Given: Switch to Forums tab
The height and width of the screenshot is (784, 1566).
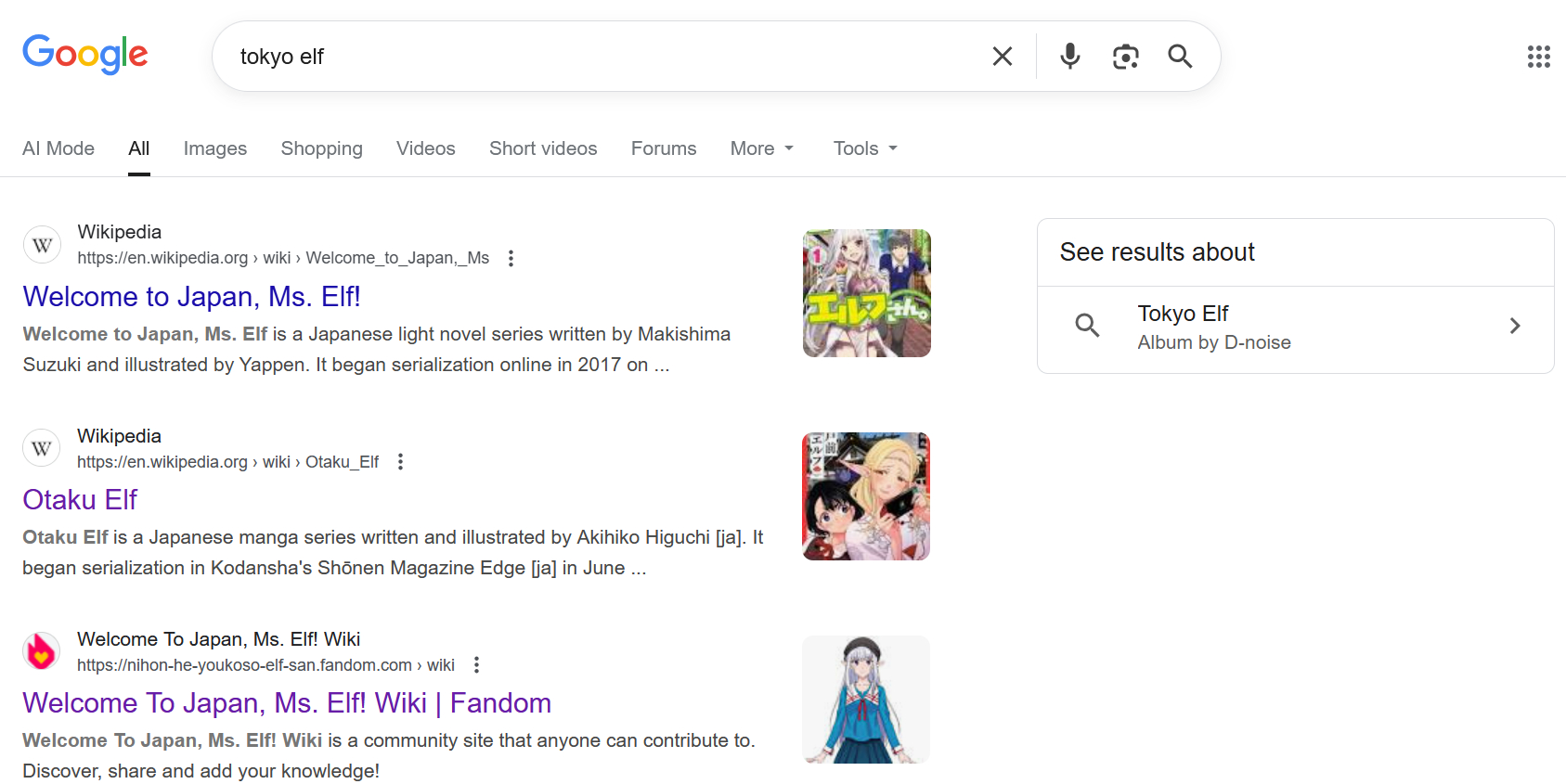Looking at the screenshot, I should [x=664, y=148].
